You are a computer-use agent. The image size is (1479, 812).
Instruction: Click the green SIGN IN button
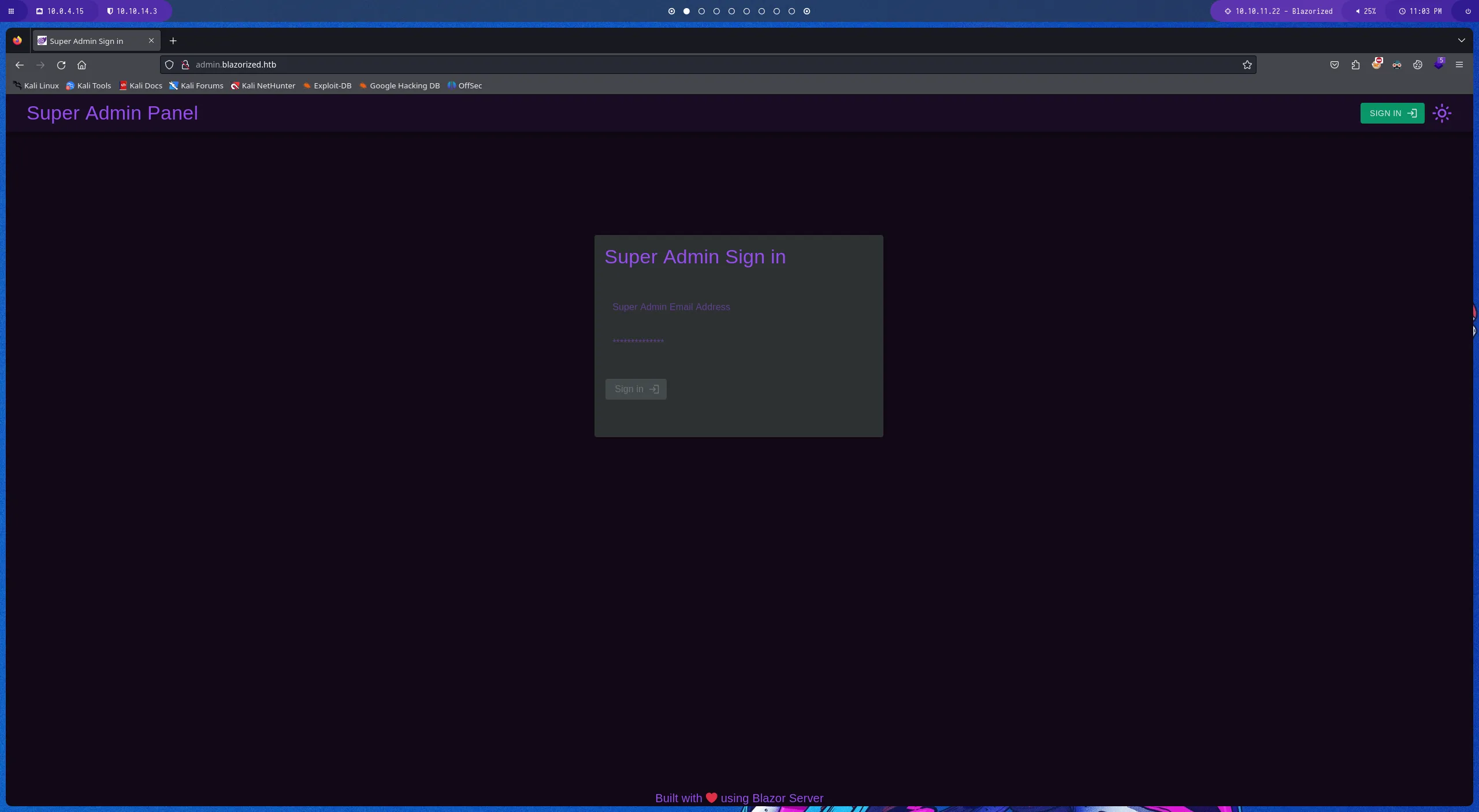click(1392, 113)
